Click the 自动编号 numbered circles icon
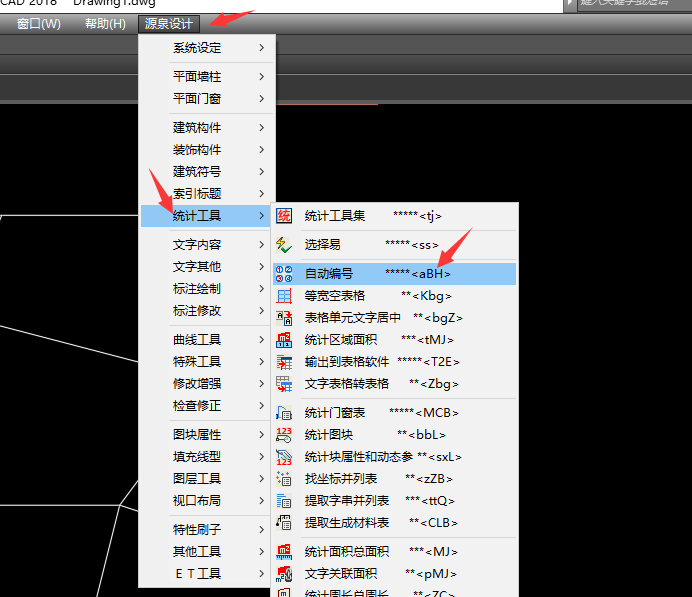Viewport: 692px width, 597px height. tap(284, 274)
